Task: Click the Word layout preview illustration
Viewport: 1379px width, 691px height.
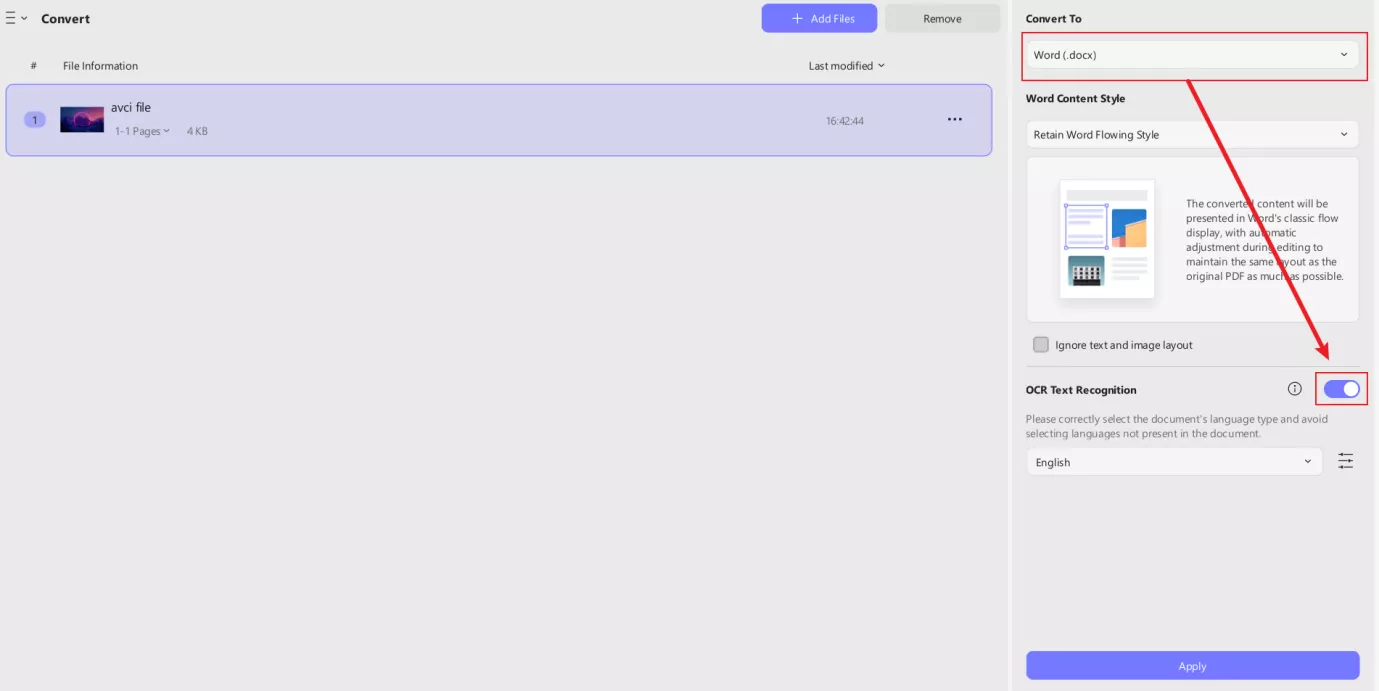Action: pyautogui.click(x=1106, y=239)
